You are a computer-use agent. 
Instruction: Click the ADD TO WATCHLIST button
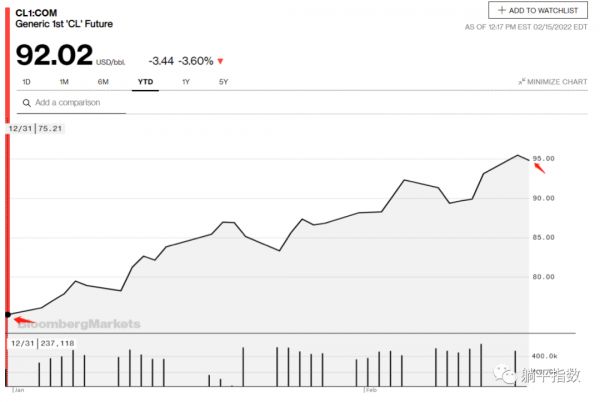click(538, 10)
